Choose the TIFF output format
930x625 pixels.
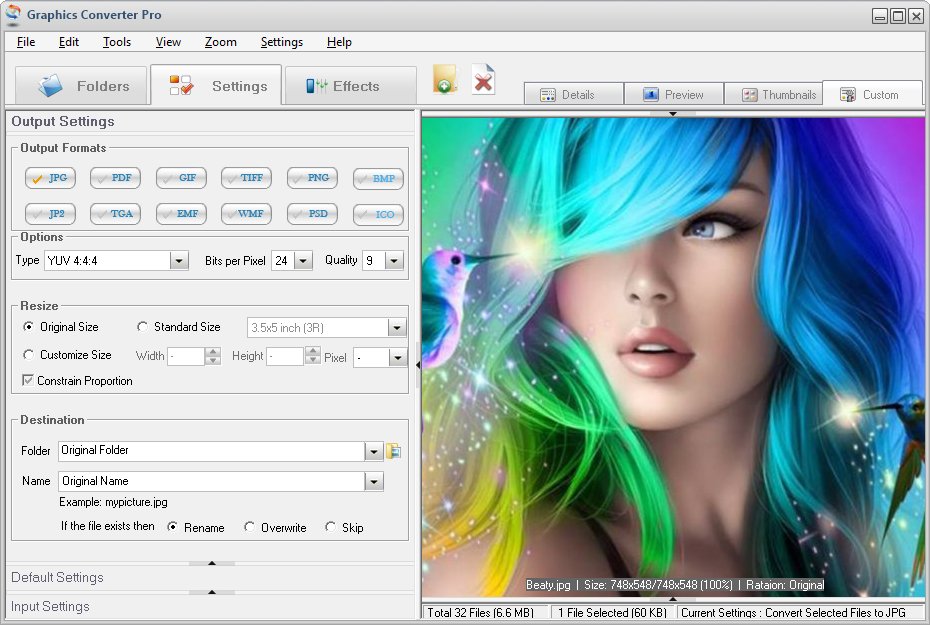point(246,178)
